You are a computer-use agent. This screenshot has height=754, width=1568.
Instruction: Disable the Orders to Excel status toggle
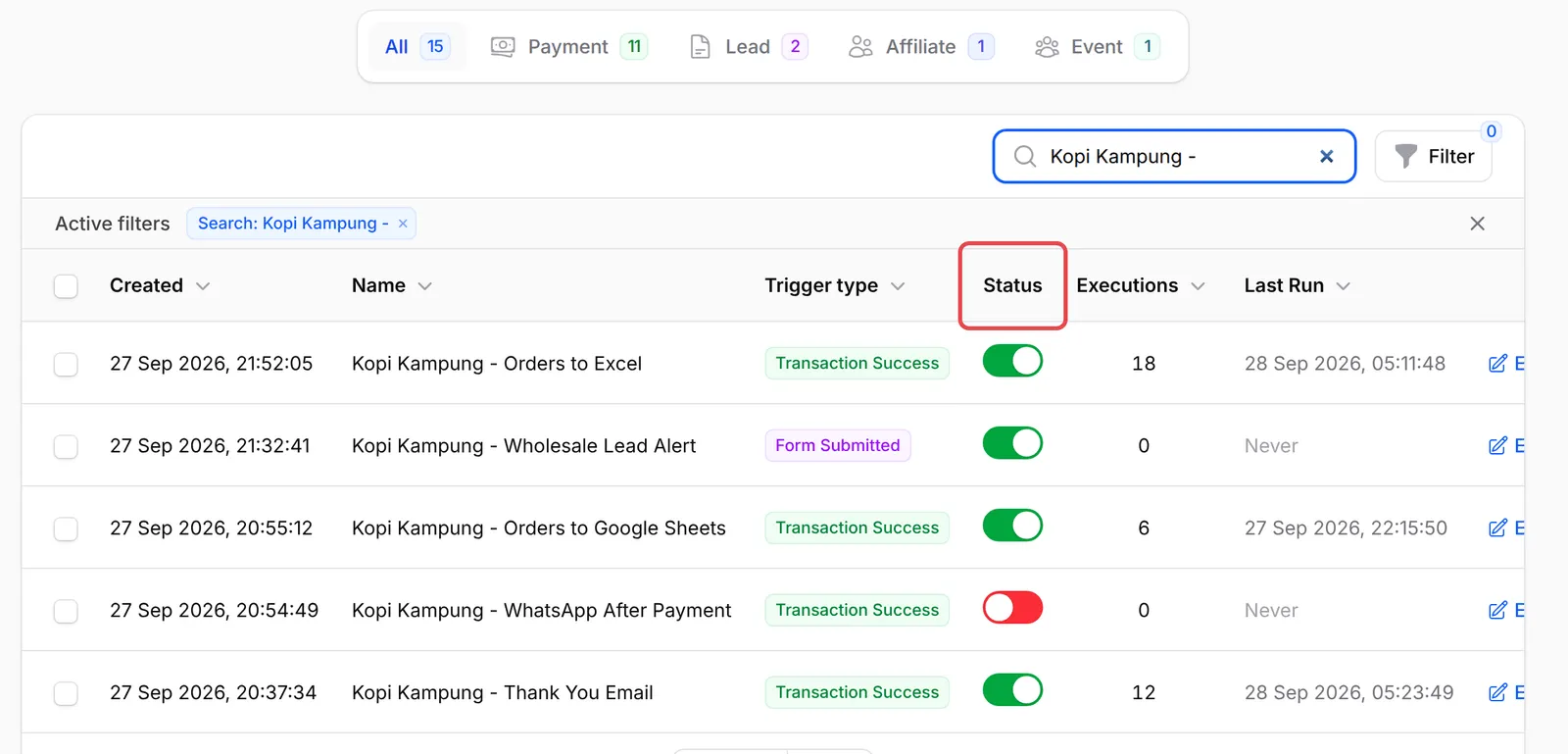click(x=1012, y=361)
